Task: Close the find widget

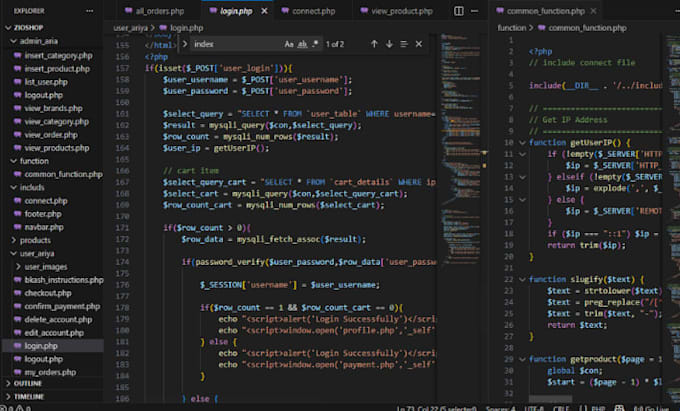Action: coord(418,44)
